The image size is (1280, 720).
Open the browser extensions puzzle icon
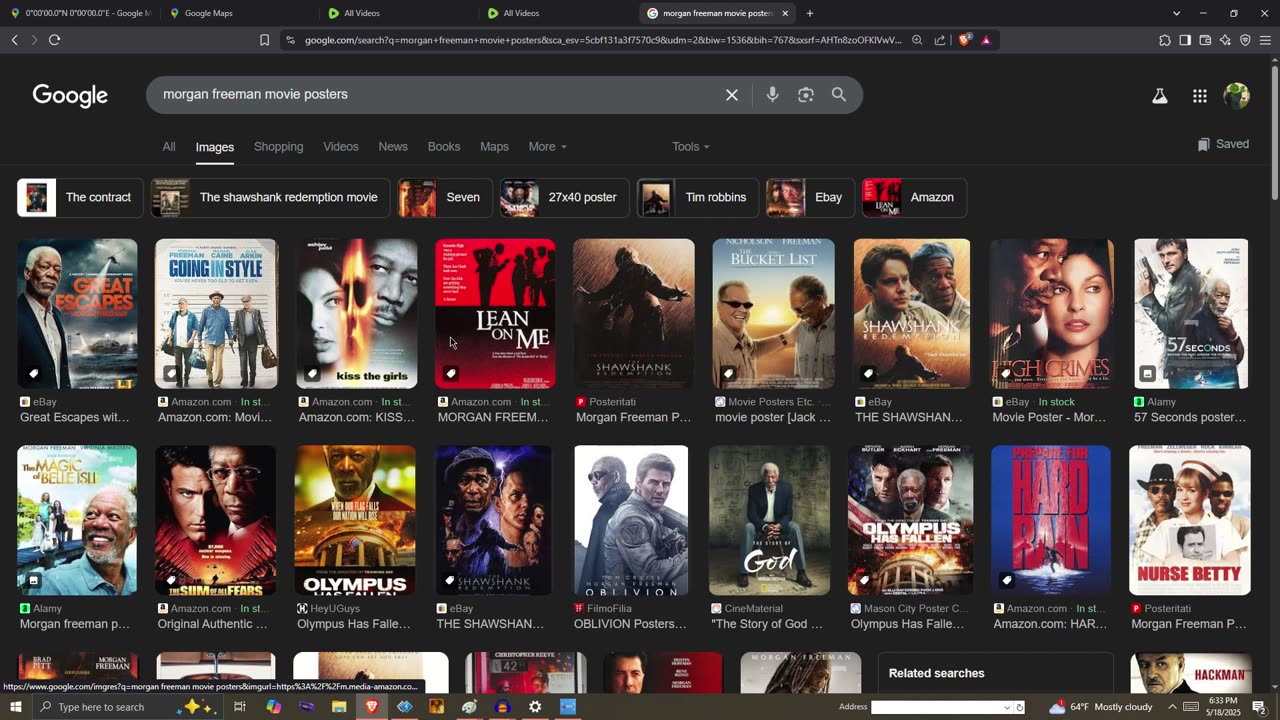1165,40
